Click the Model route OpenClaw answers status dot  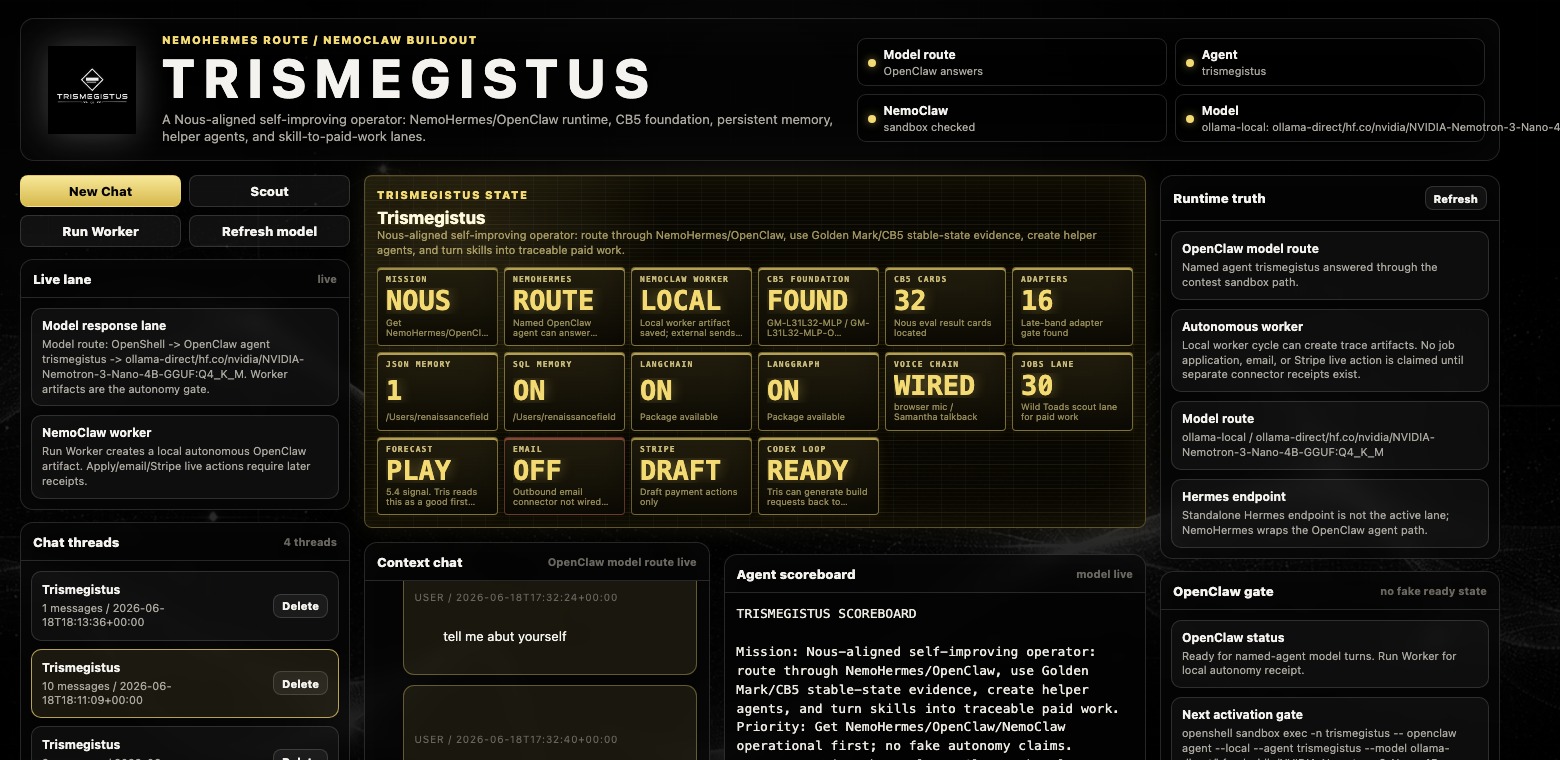pyautogui.click(x=872, y=63)
